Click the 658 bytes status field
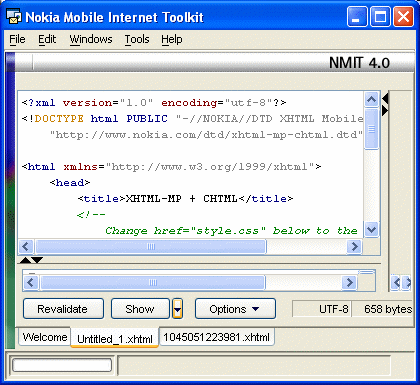This screenshot has width=420, height=385. 383,309
